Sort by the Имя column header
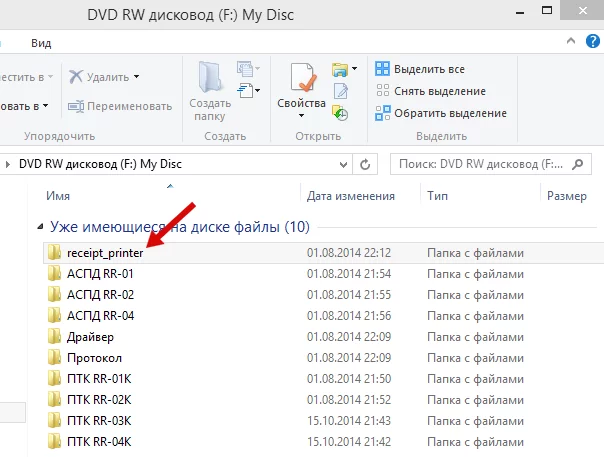604x457 pixels. (x=58, y=196)
